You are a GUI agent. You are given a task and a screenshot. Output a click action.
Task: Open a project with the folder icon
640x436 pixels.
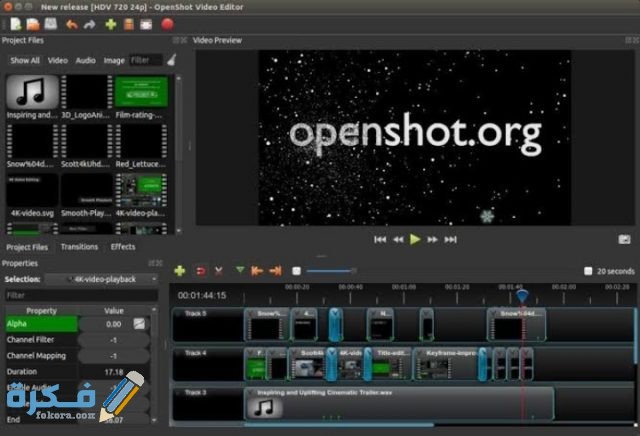(x=33, y=23)
